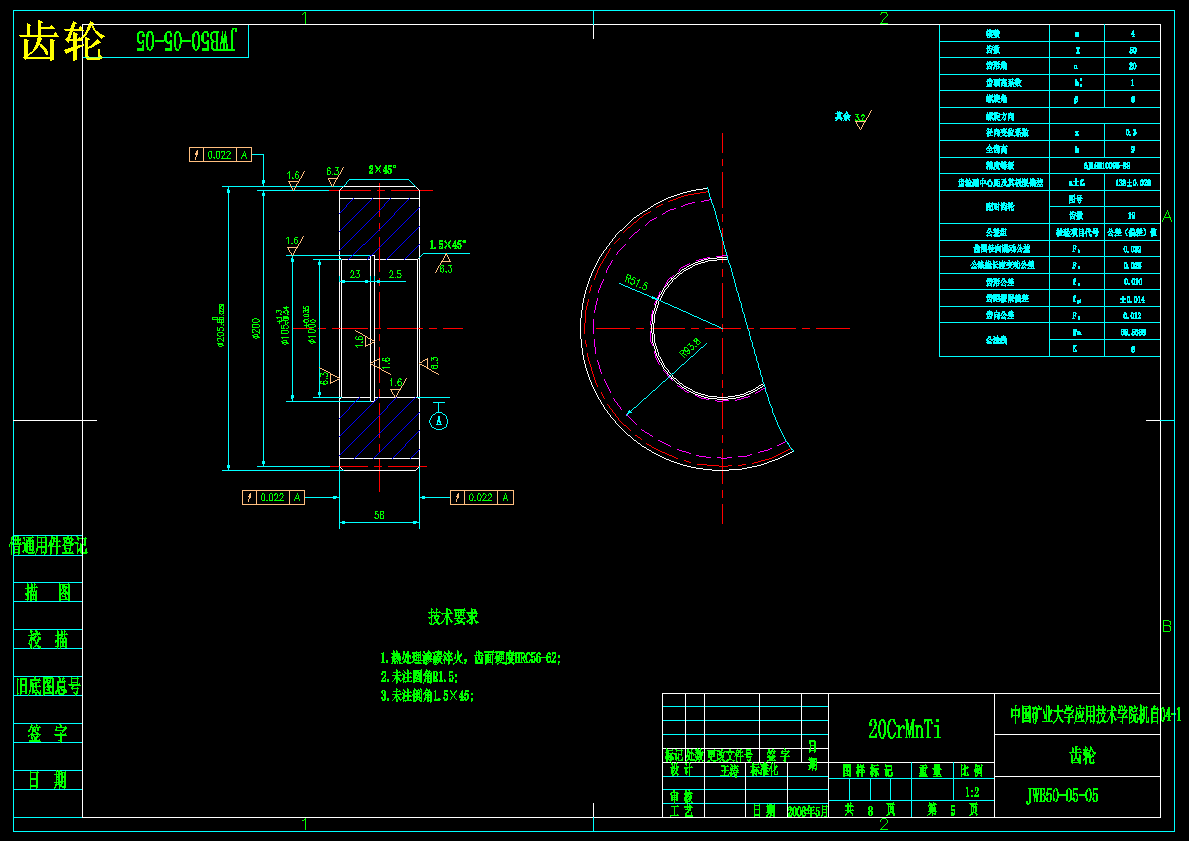Click the 0.012 tolerance value cell

pyautogui.click(x=1133, y=315)
